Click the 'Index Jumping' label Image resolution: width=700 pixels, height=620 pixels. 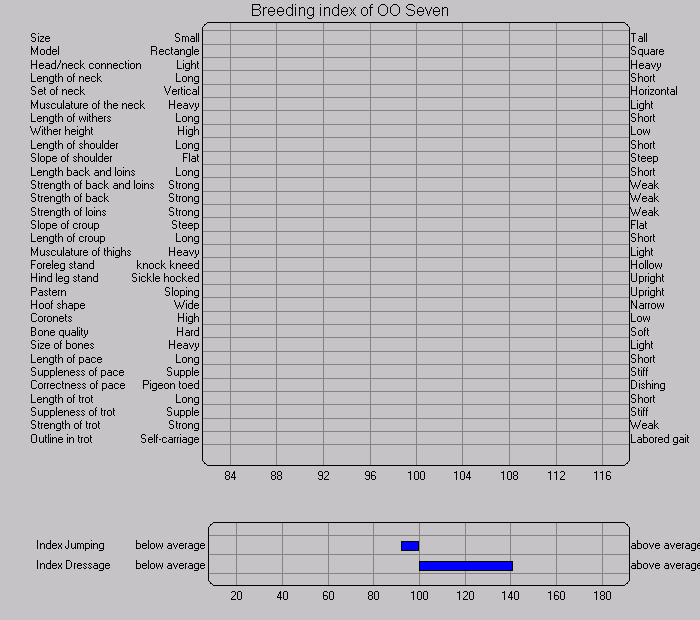tap(70, 545)
